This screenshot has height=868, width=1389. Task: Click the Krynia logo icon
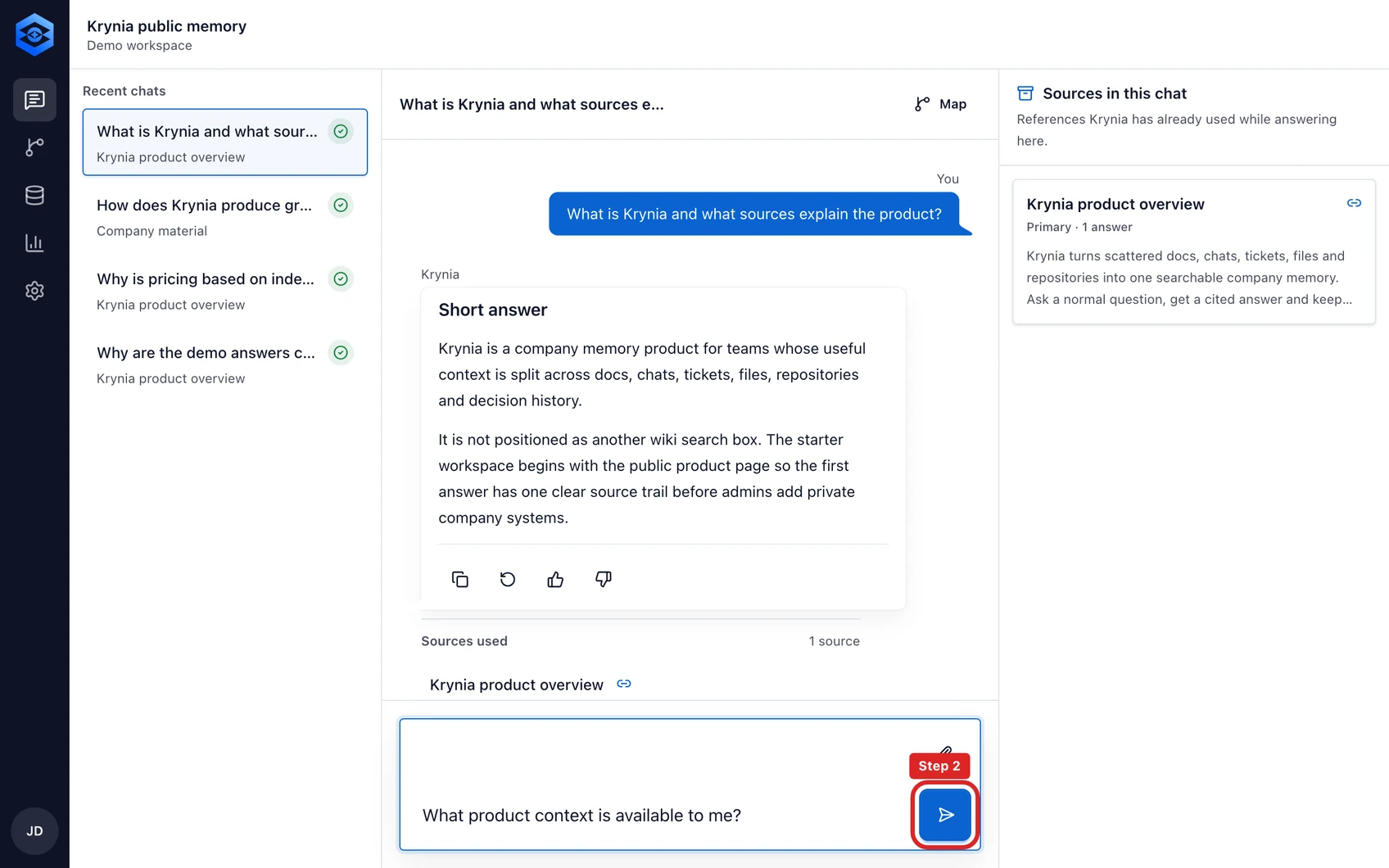(34, 34)
